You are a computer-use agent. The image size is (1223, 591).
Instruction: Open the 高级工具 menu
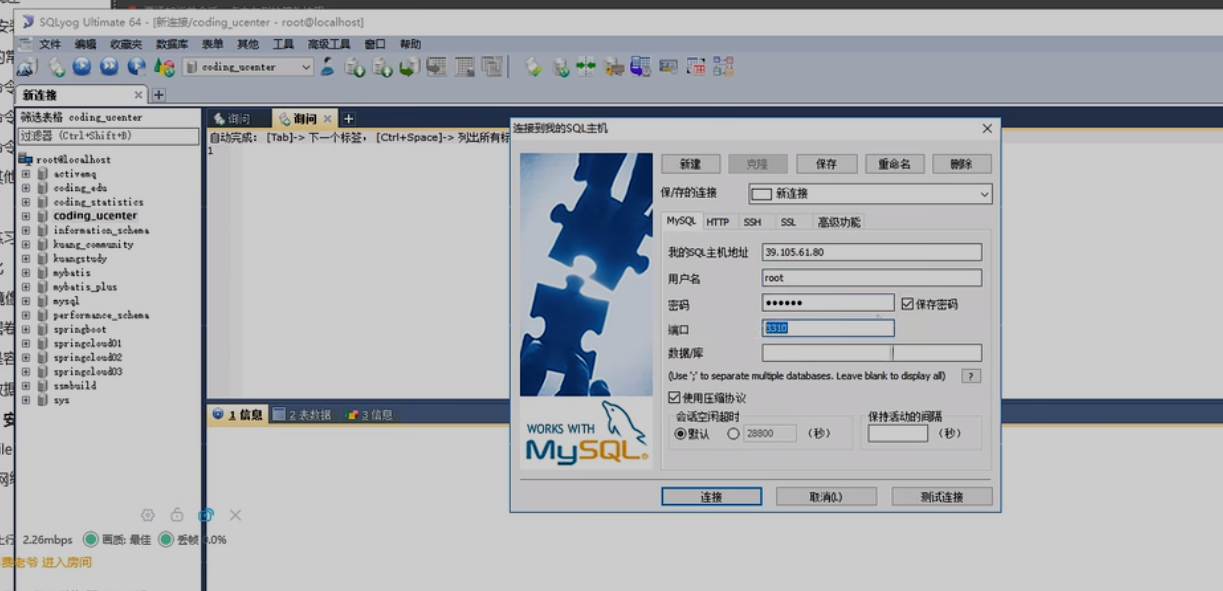pyautogui.click(x=329, y=44)
